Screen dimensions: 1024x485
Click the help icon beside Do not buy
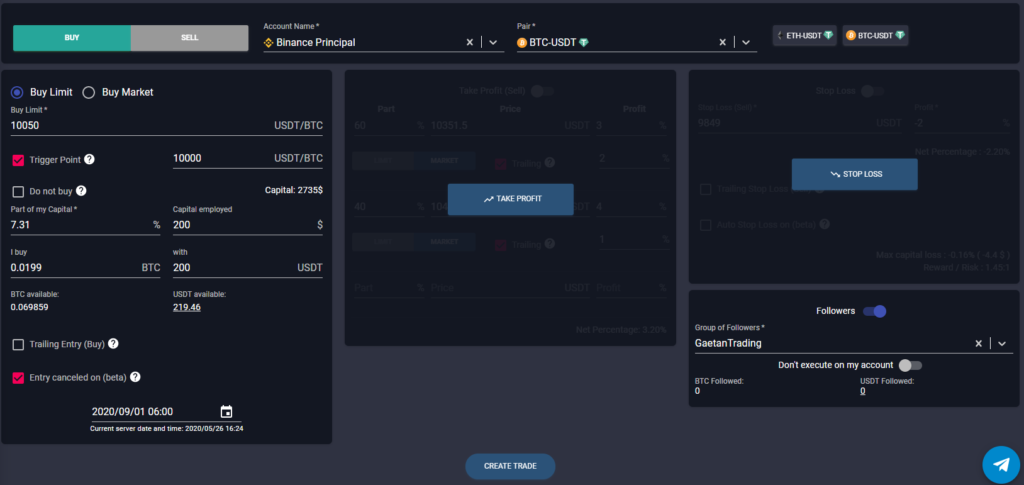(x=81, y=191)
